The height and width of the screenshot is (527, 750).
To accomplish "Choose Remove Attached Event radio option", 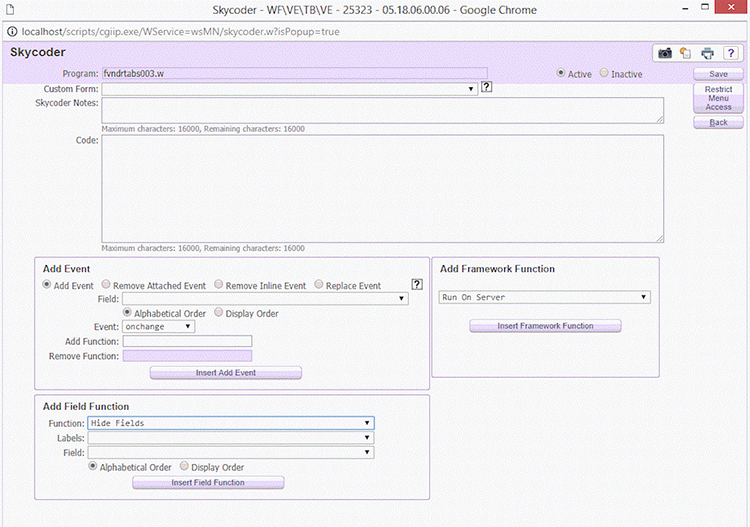I will click(106, 285).
